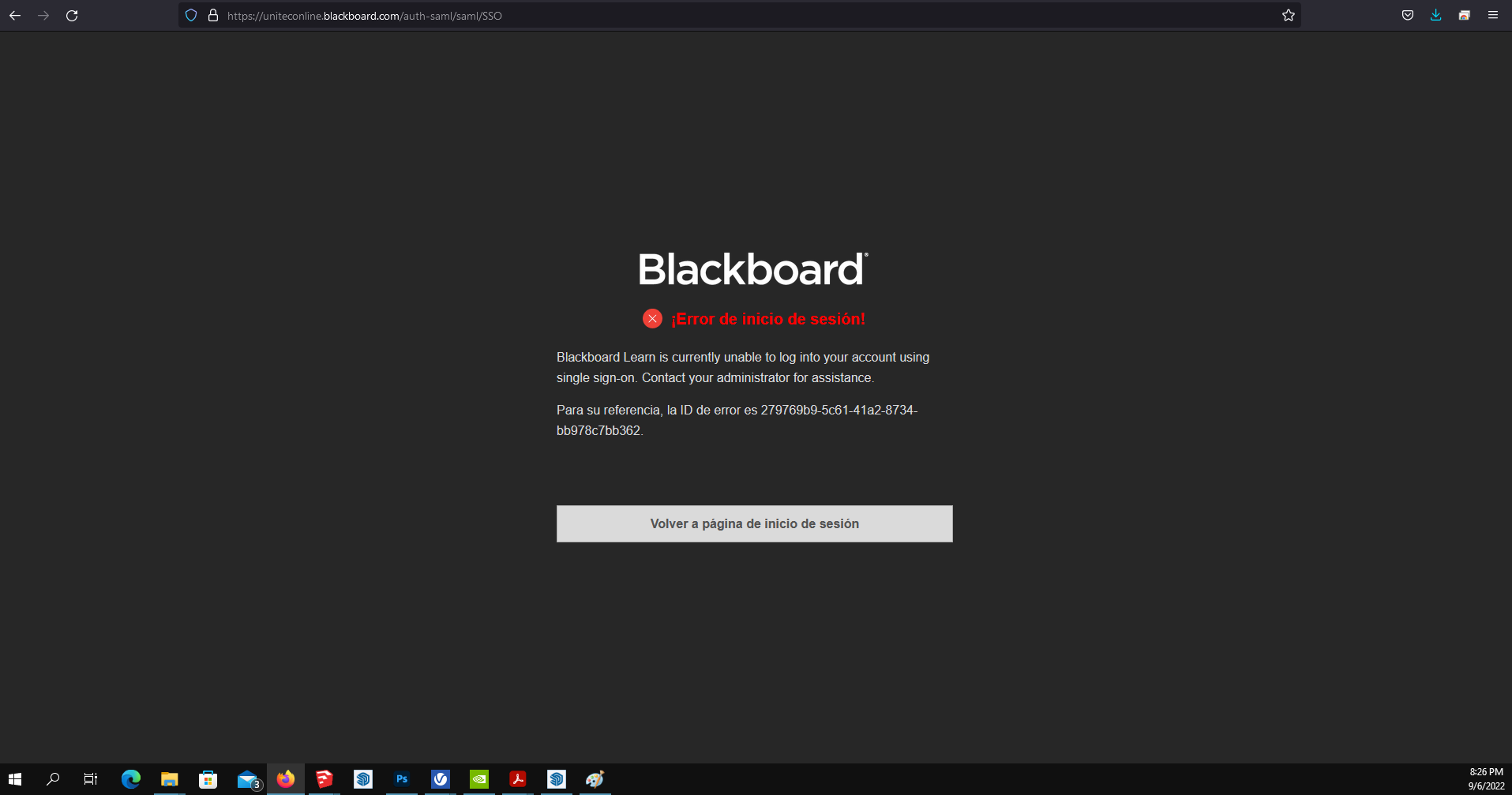Open Microsoft Store from taskbar
The height and width of the screenshot is (795, 1512).
tap(208, 779)
